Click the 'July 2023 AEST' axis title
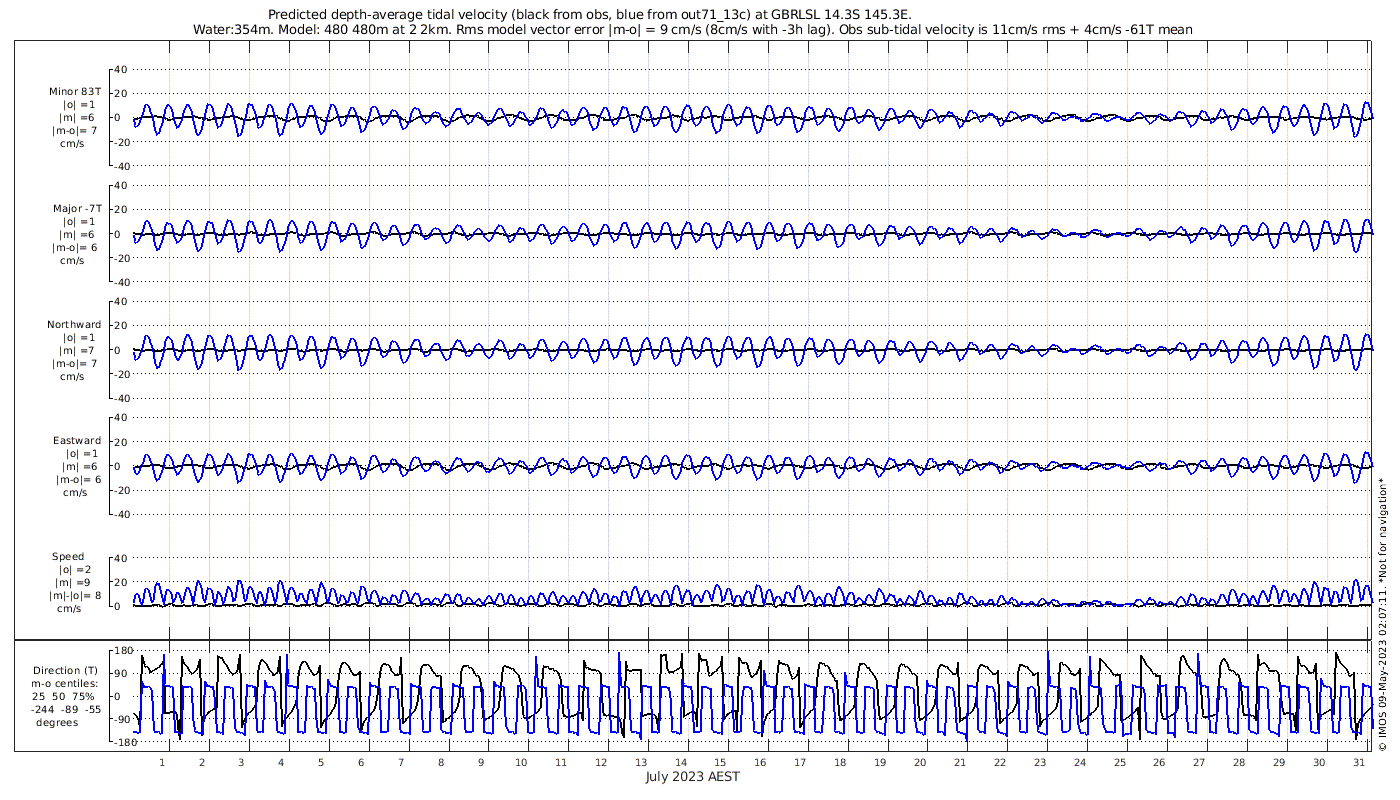Screen dimensions: 1400x800 [x=692, y=777]
